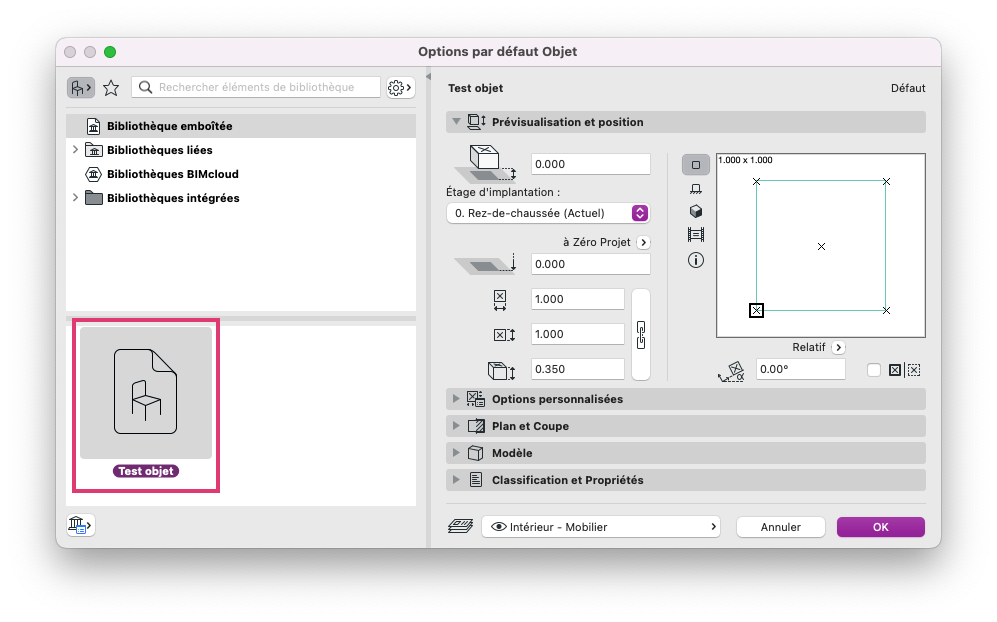Image resolution: width=997 pixels, height=622 pixels.
Task: Select the 2D plan preview icon
Action: (696, 165)
